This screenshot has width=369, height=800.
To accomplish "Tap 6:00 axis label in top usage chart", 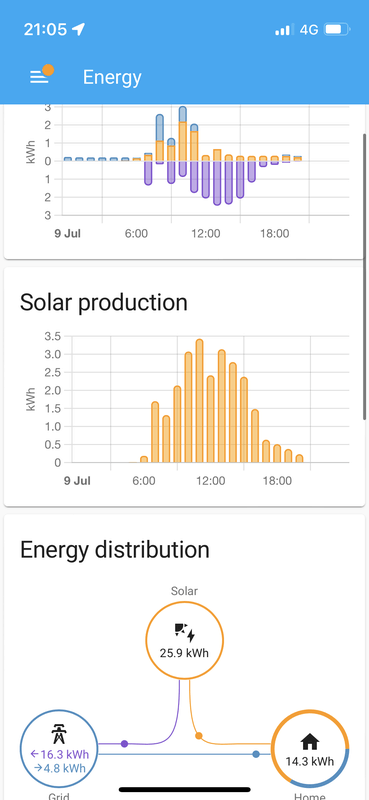I will (x=136, y=234).
